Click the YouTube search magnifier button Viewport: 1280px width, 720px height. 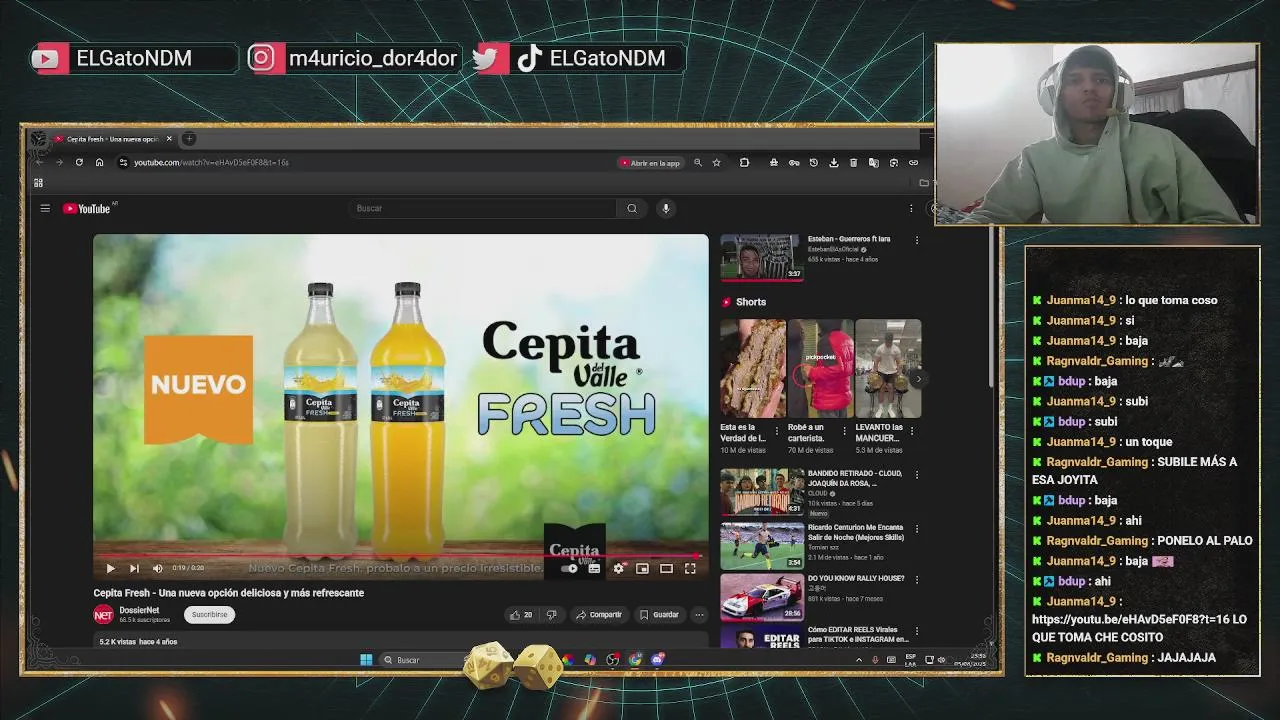pyautogui.click(x=632, y=208)
